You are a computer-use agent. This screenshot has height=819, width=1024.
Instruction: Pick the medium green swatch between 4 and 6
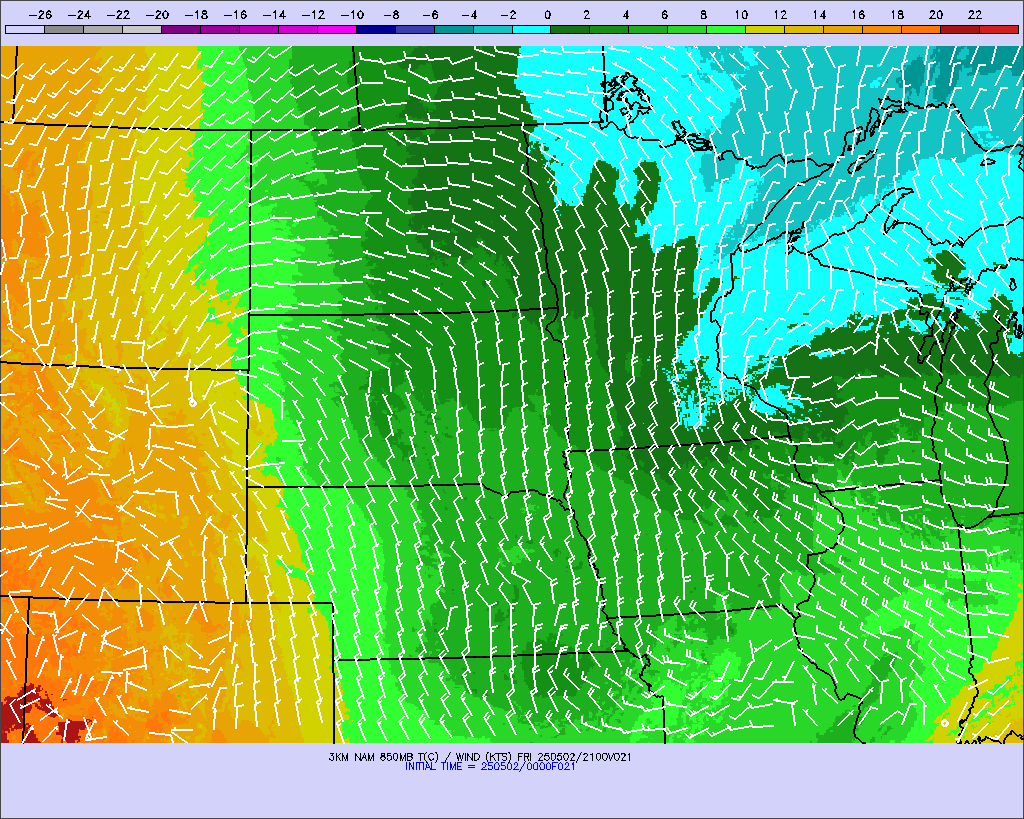(648, 29)
